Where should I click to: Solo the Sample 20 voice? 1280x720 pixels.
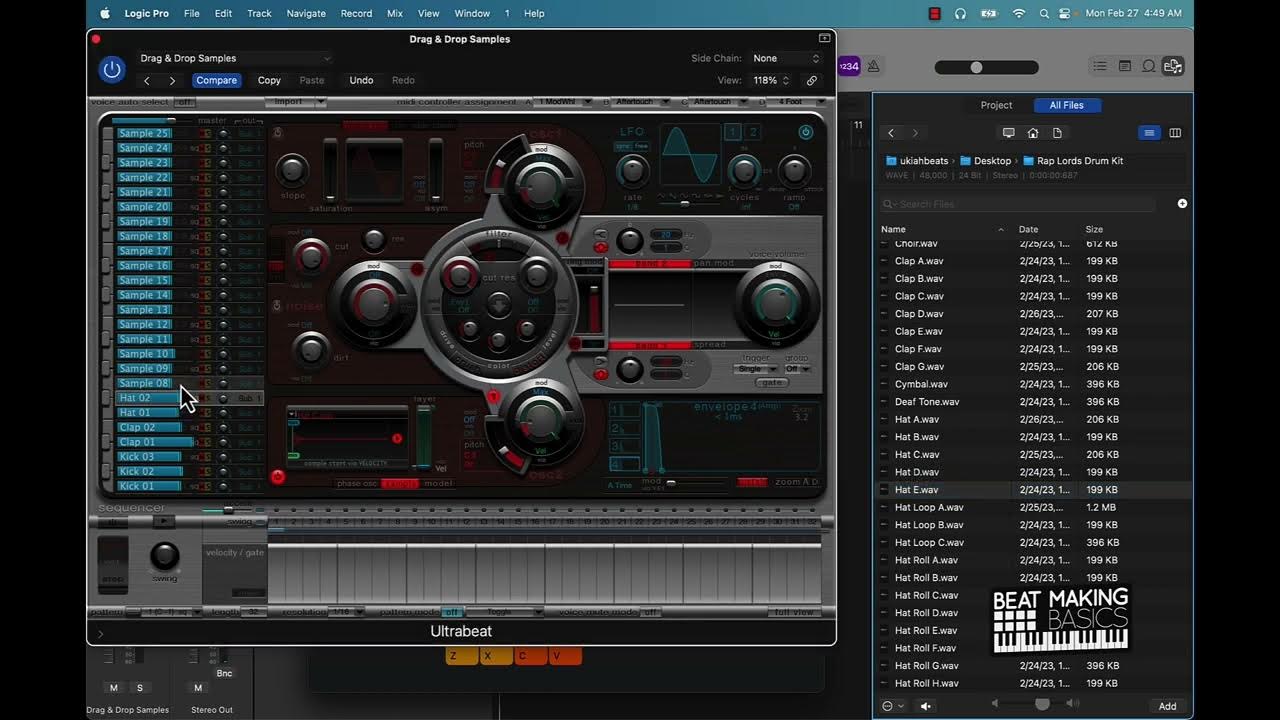(x=207, y=207)
